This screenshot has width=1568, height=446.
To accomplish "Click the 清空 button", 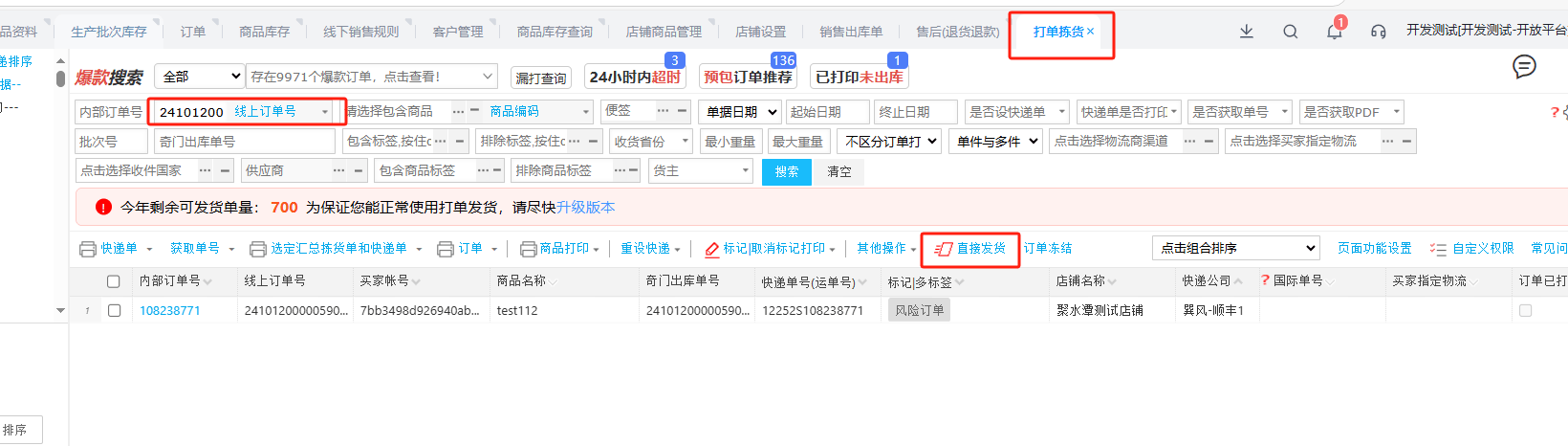I will pyautogui.click(x=839, y=171).
